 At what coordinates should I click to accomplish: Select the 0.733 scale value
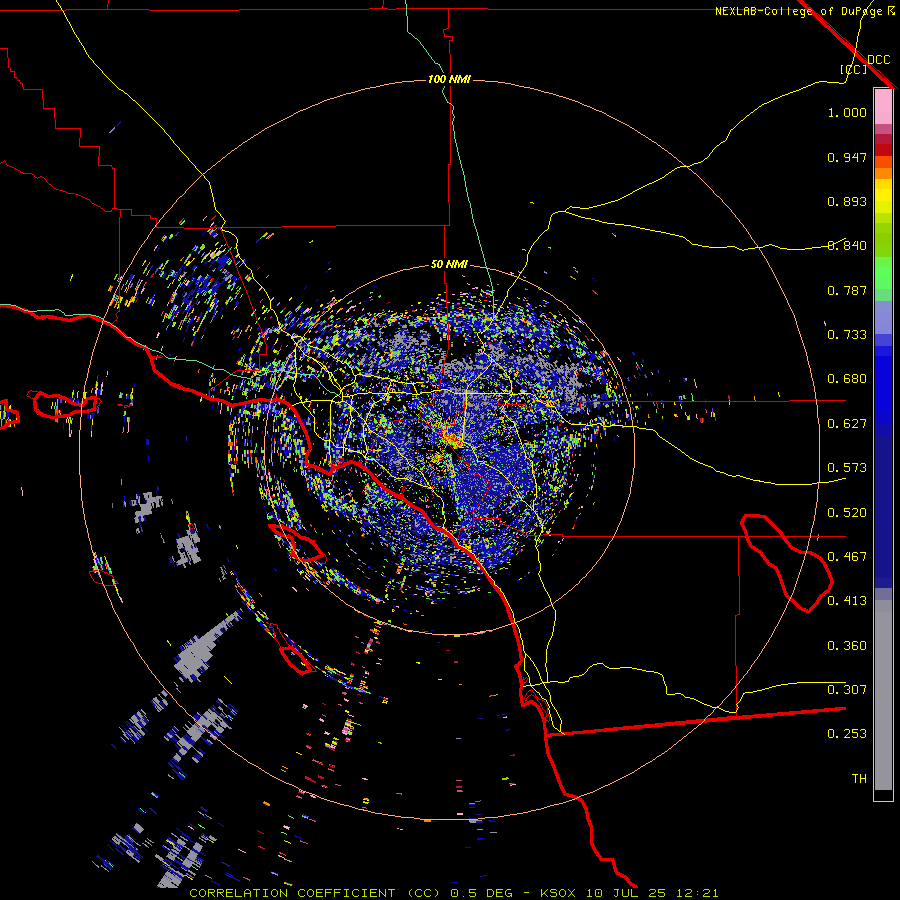tap(847, 335)
